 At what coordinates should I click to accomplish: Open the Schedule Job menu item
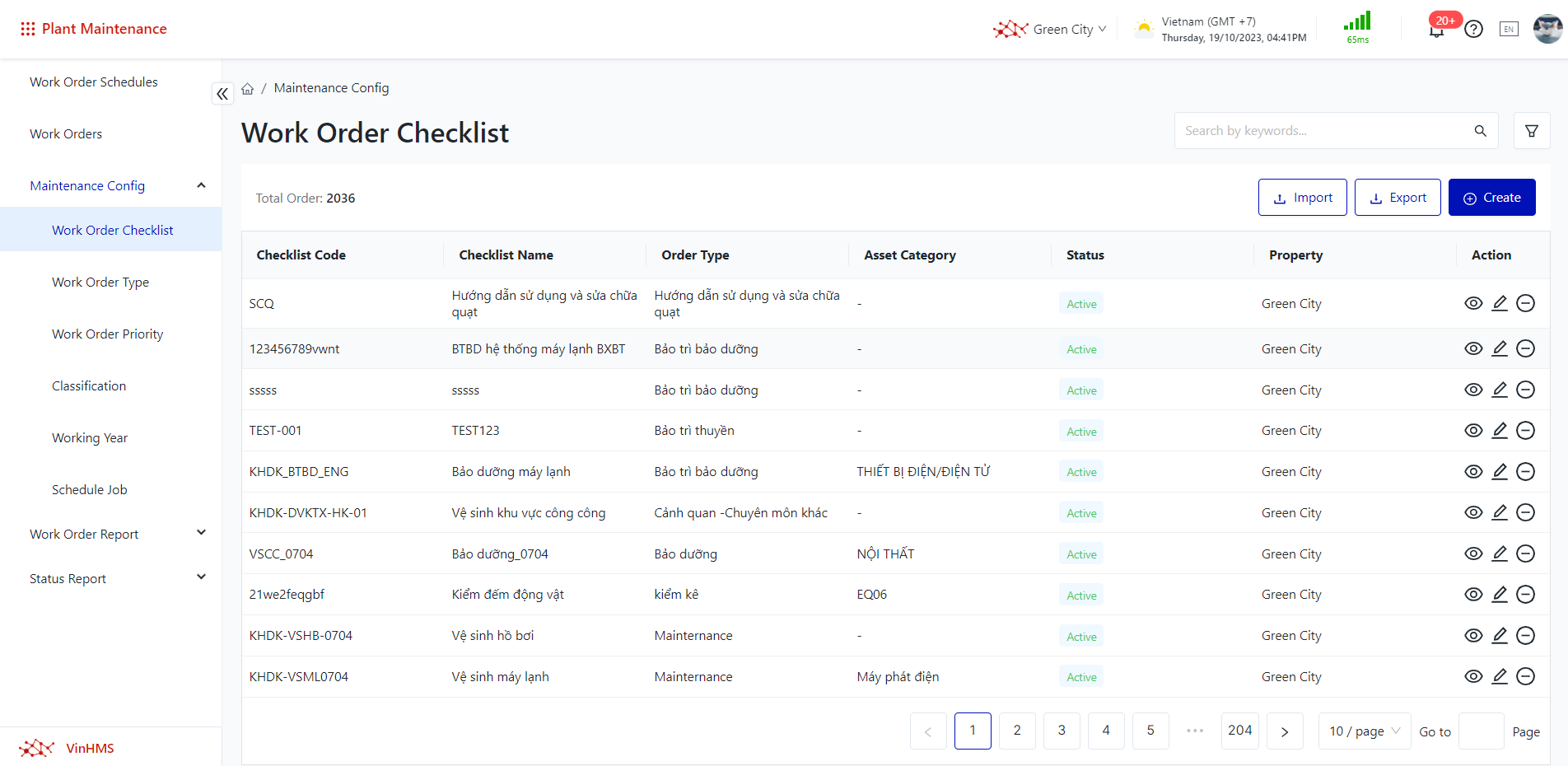(x=89, y=489)
